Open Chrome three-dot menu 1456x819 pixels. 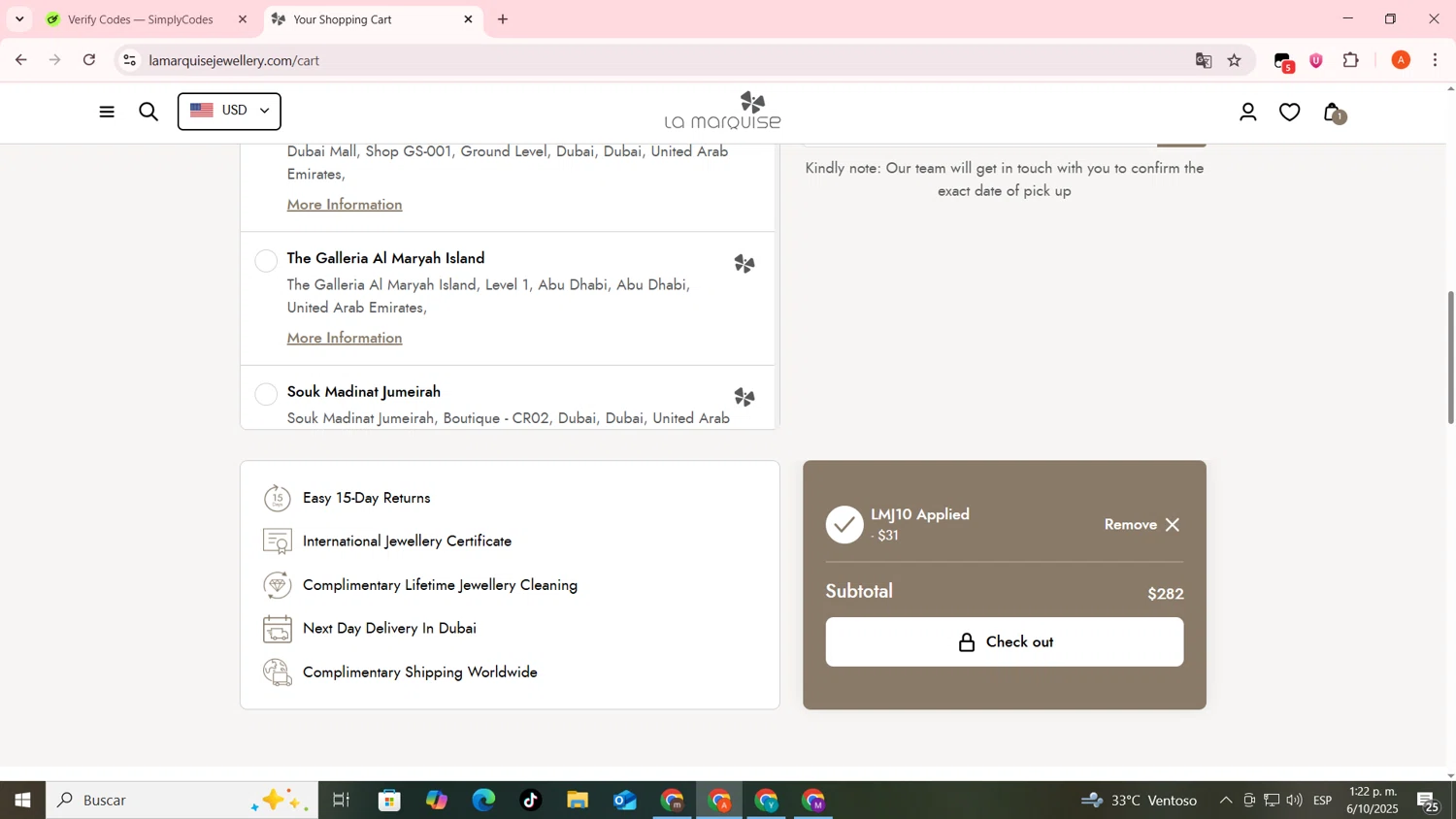pos(1436,60)
